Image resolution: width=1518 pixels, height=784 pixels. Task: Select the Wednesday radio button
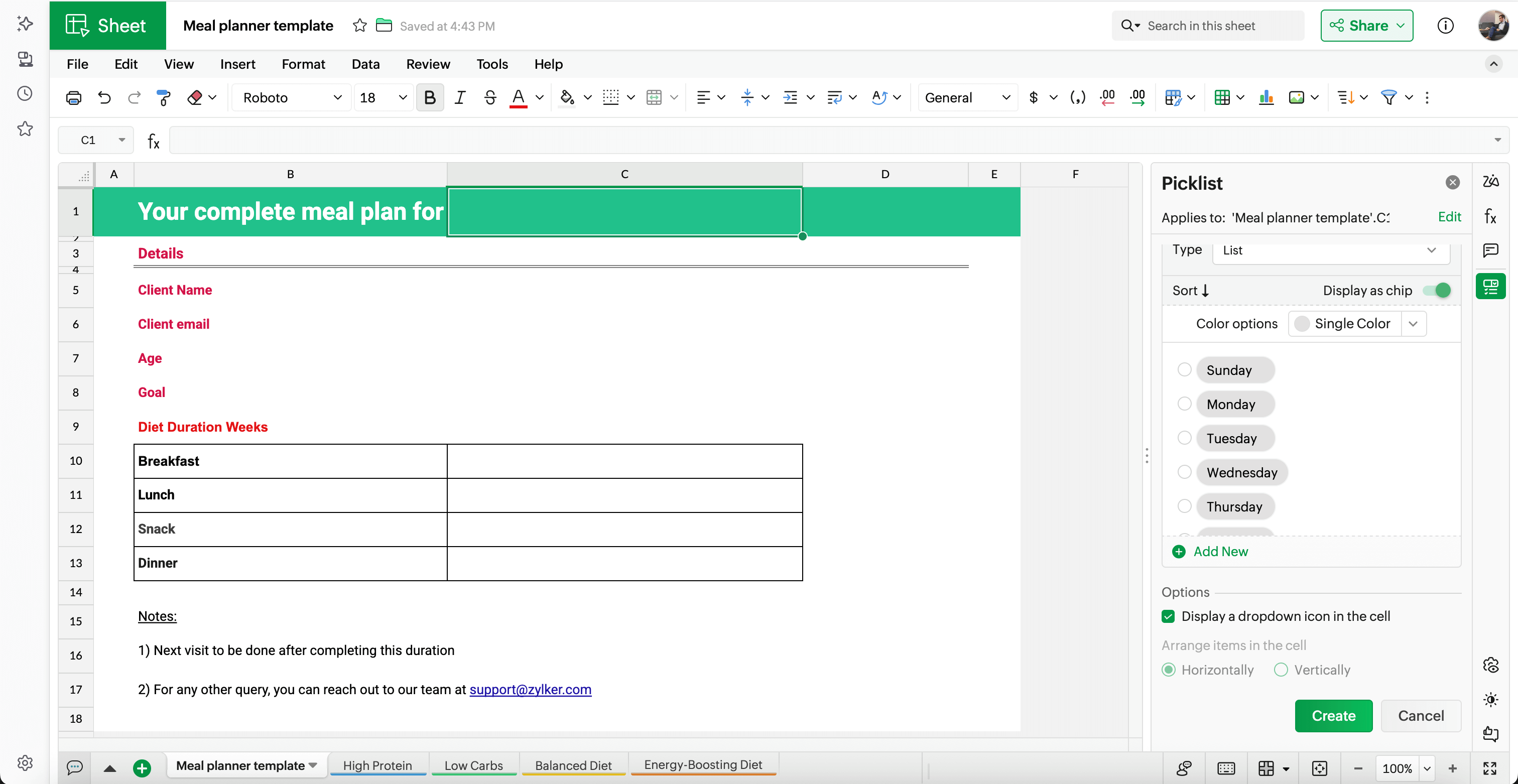[x=1185, y=472]
